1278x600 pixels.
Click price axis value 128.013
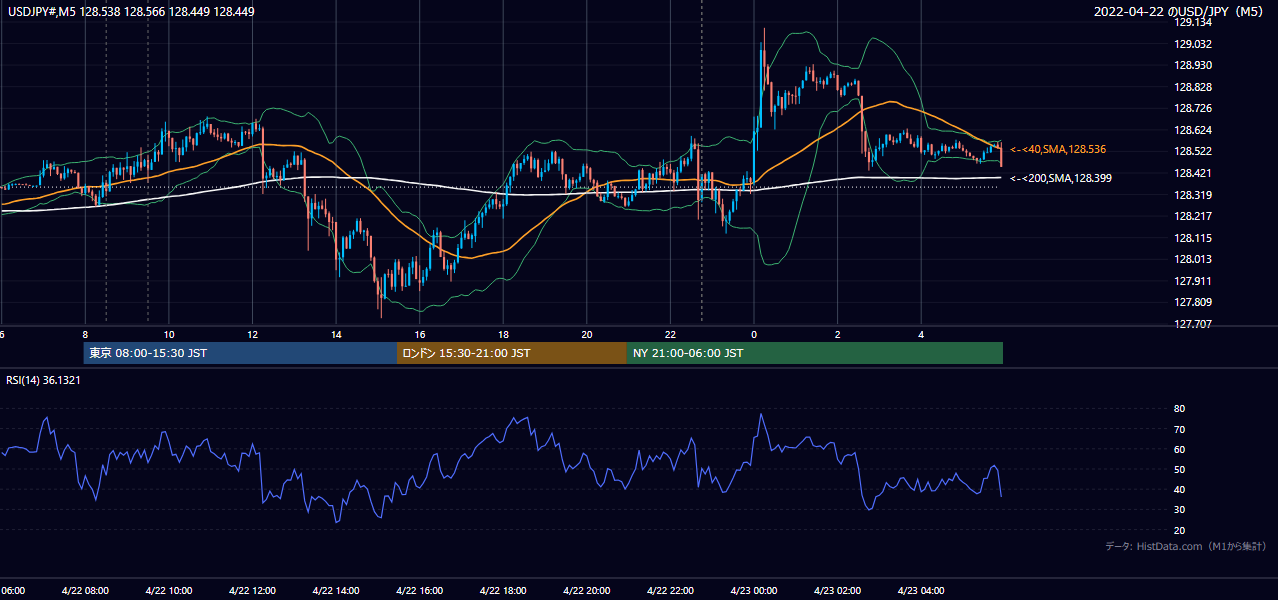click(x=1192, y=259)
